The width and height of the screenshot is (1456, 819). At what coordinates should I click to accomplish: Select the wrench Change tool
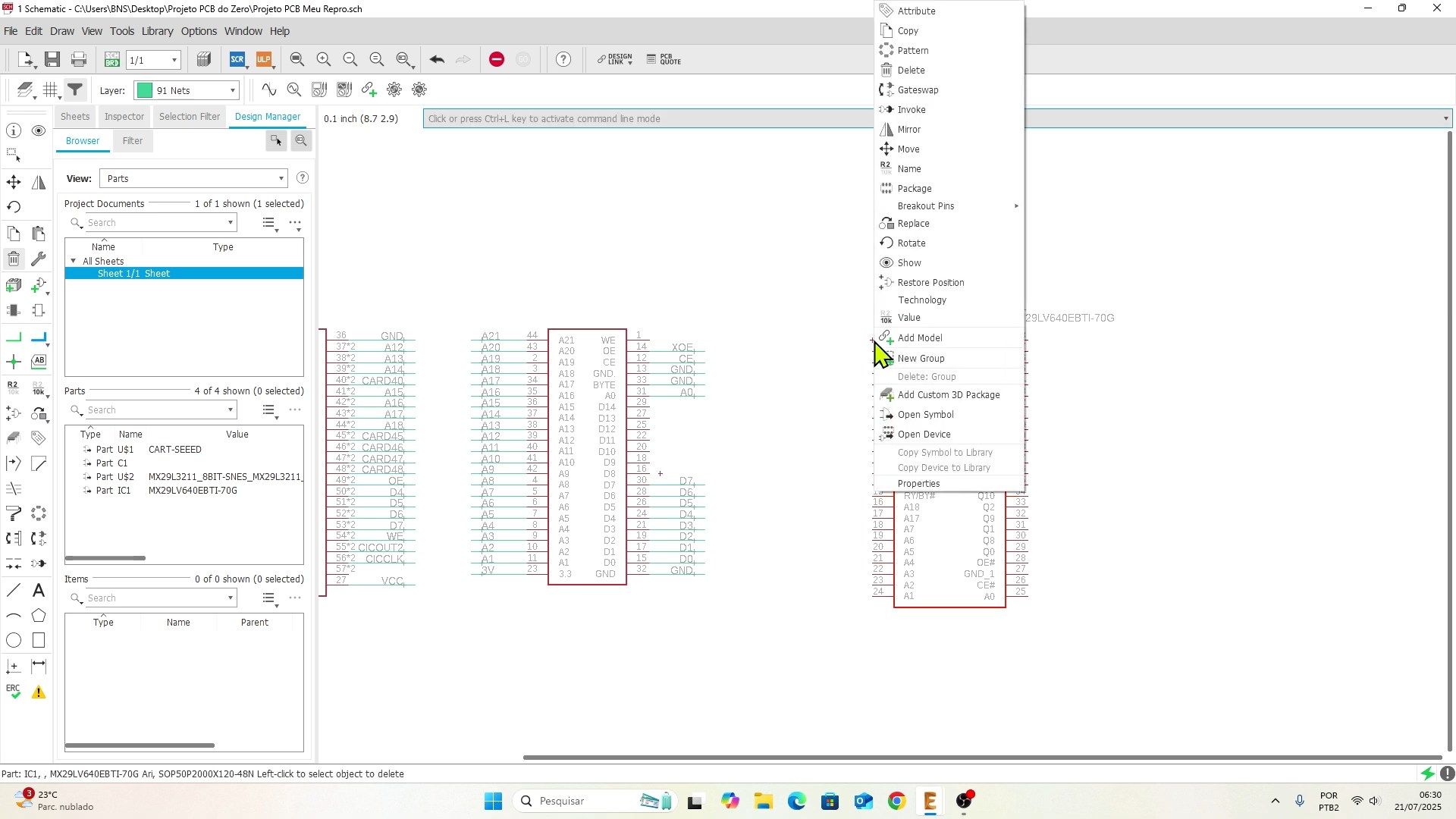[39, 259]
